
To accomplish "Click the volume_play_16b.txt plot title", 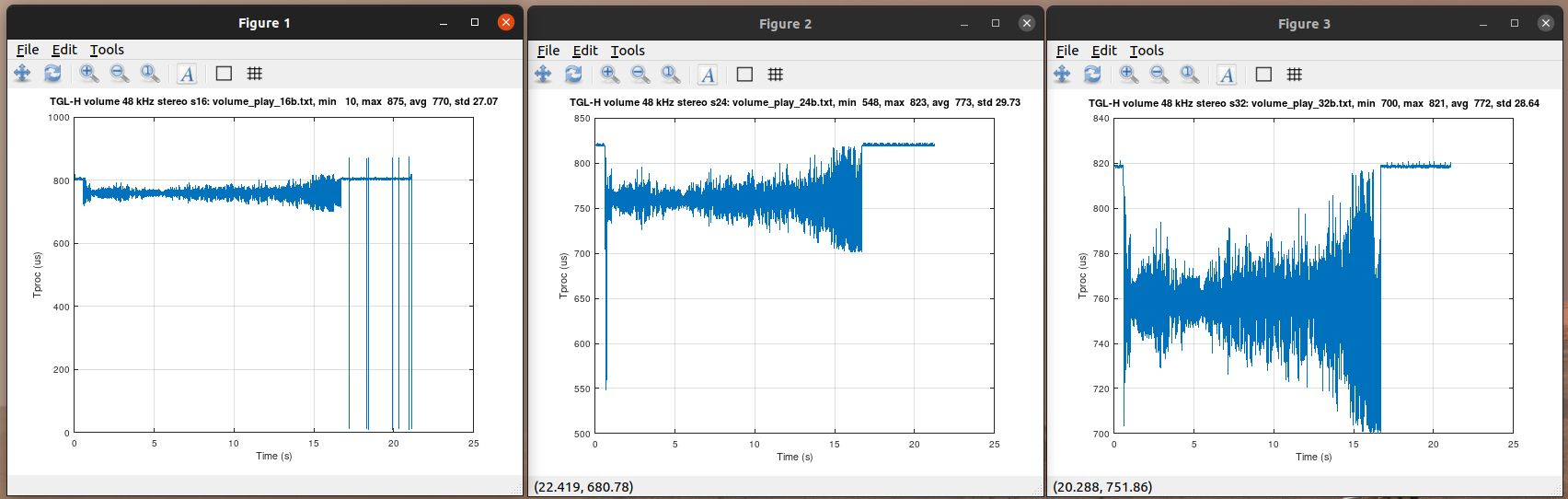I will pos(273,101).
